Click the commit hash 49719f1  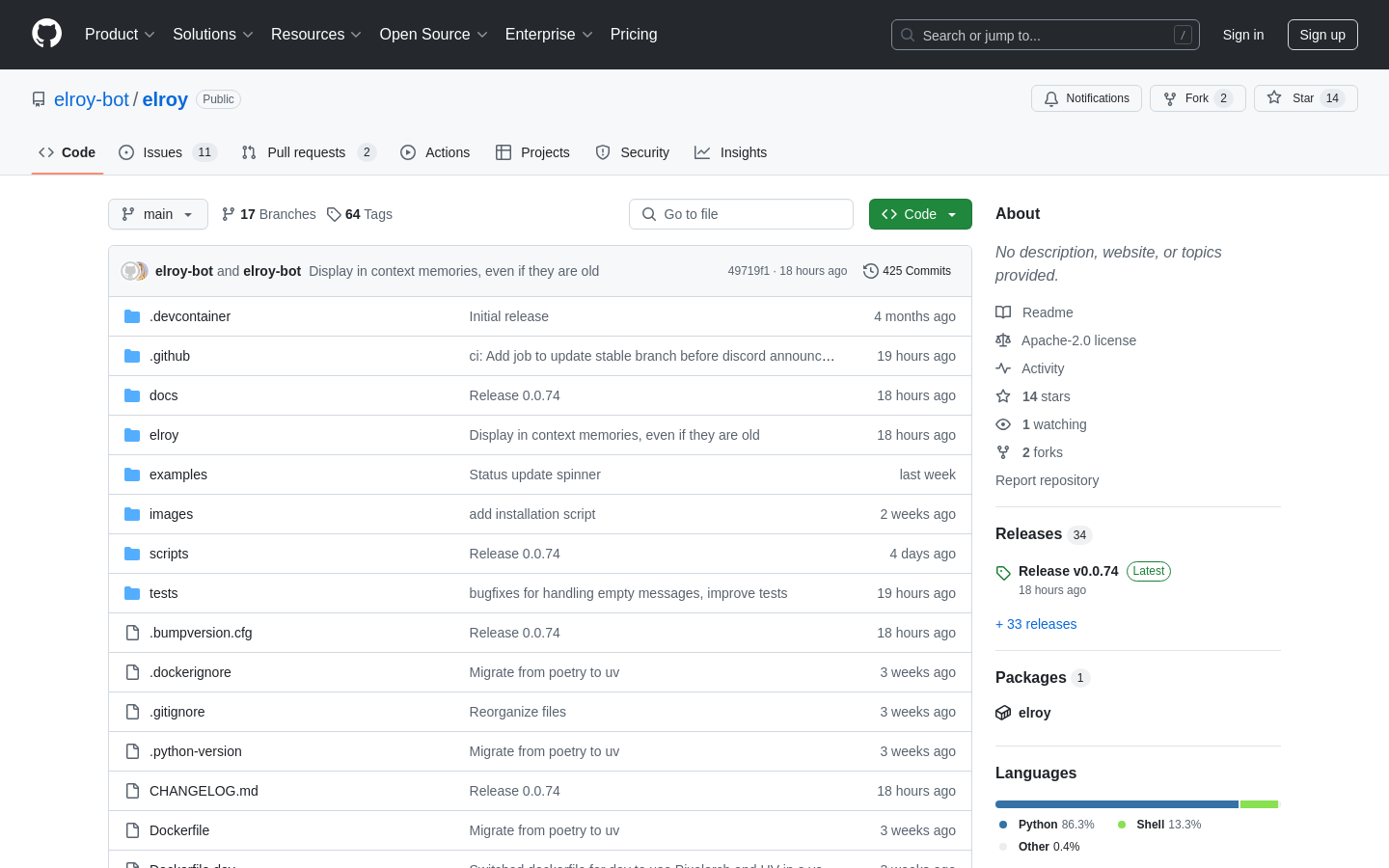pyautogui.click(x=749, y=271)
